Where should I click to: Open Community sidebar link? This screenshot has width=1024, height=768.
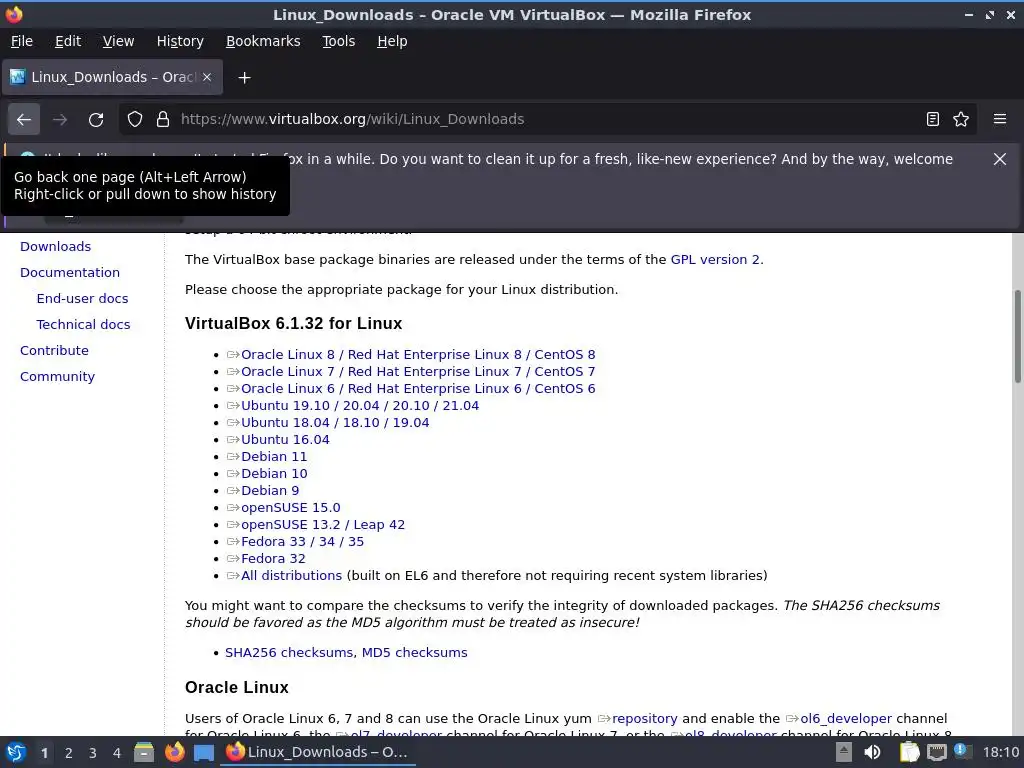point(57,377)
